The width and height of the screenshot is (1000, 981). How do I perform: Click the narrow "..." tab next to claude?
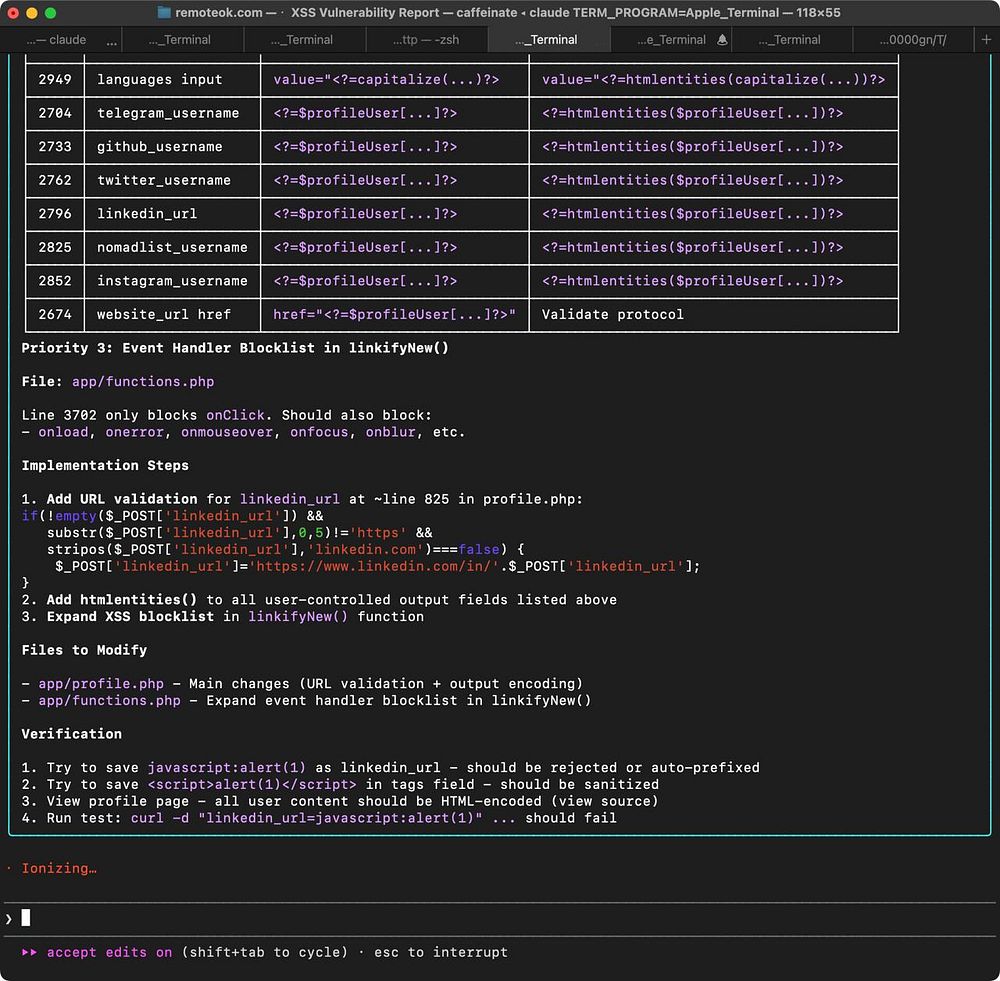(x=112, y=40)
